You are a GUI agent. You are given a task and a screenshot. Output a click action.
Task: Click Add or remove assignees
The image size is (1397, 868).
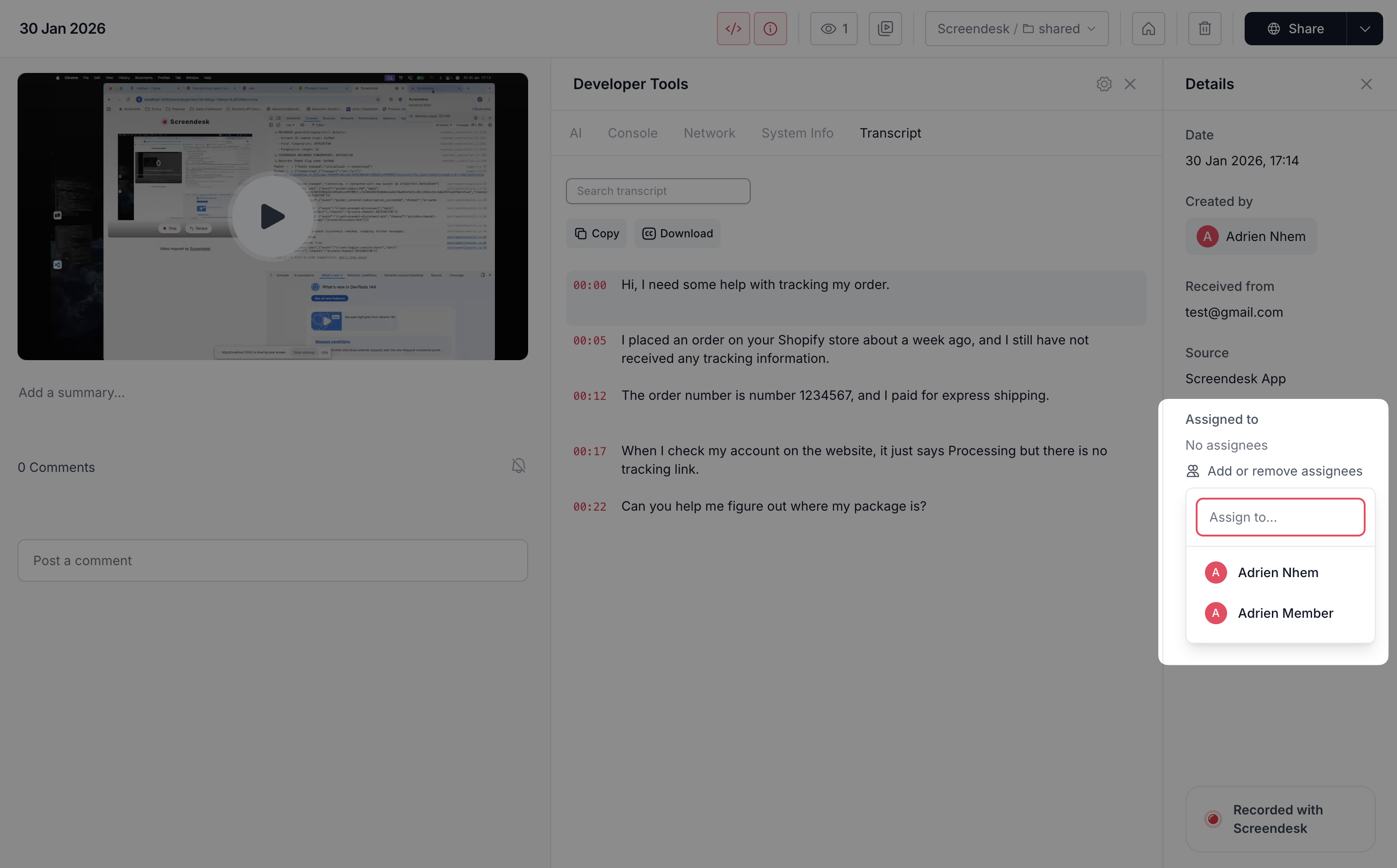(1274, 471)
